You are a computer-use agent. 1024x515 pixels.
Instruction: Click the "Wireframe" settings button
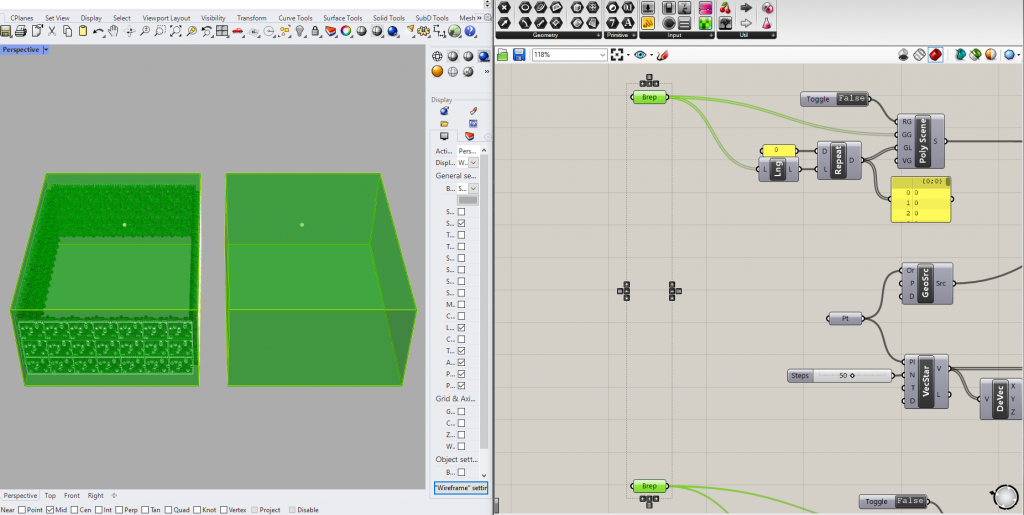click(x=460, y=488)
